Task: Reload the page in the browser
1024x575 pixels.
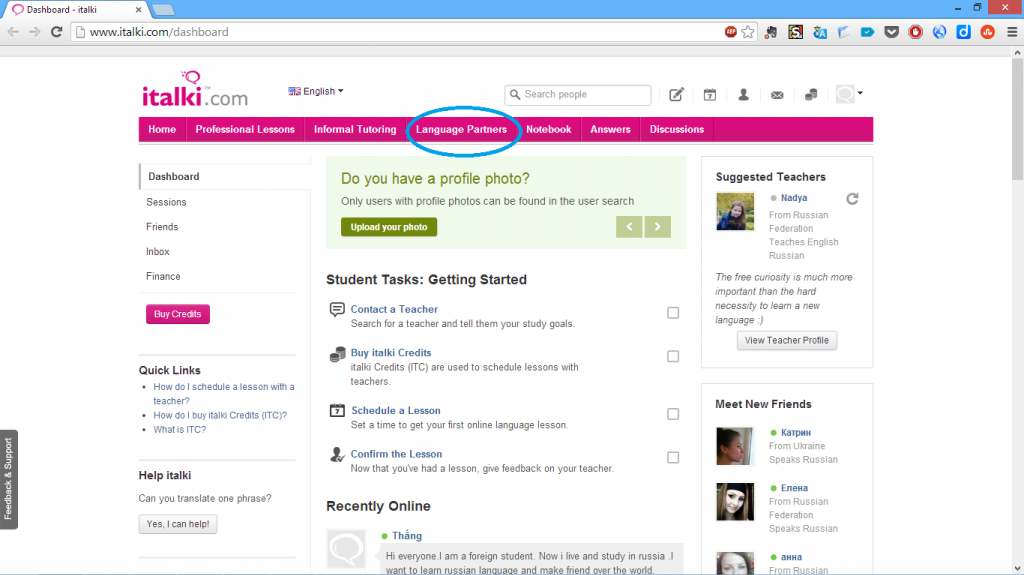Action: 57,31
